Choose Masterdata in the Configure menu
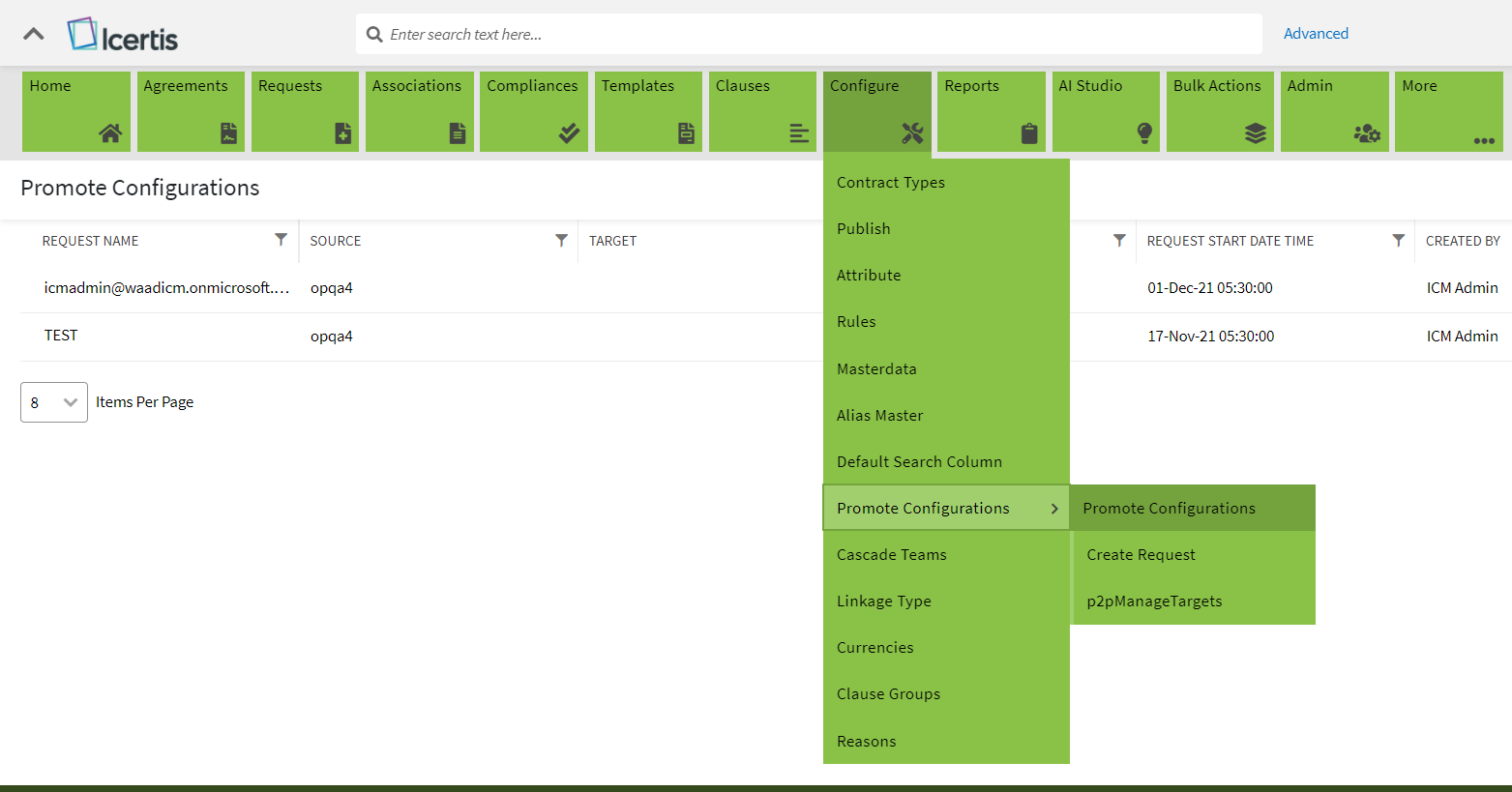 [x=876, y=369]
